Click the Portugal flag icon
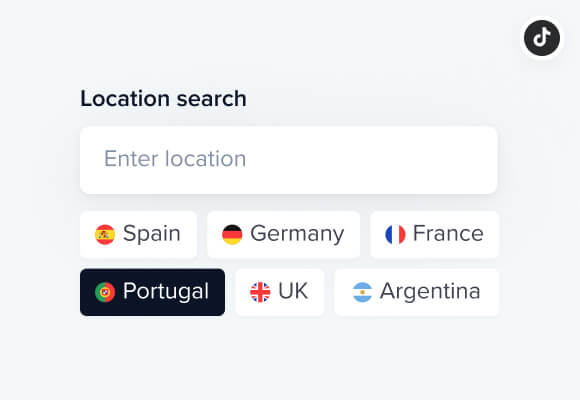 coord(105,292)
